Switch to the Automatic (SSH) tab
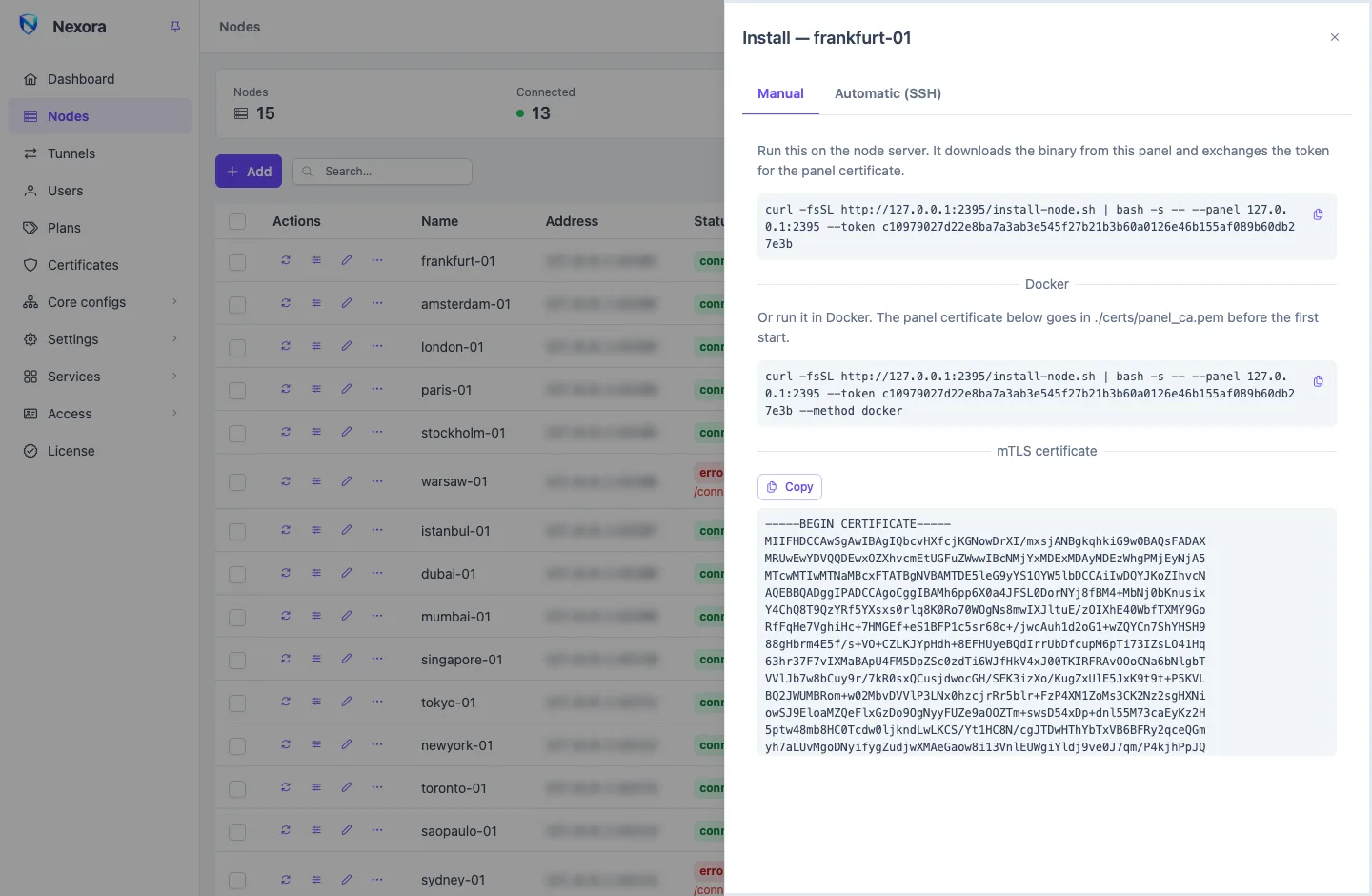The width and height of the screenshot is (1372, 896). pos(888,93)
